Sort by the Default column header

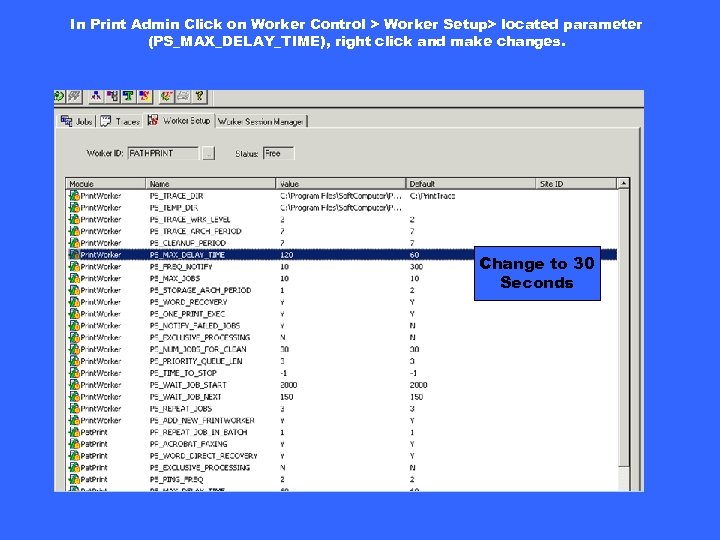(x=471, y=184)
